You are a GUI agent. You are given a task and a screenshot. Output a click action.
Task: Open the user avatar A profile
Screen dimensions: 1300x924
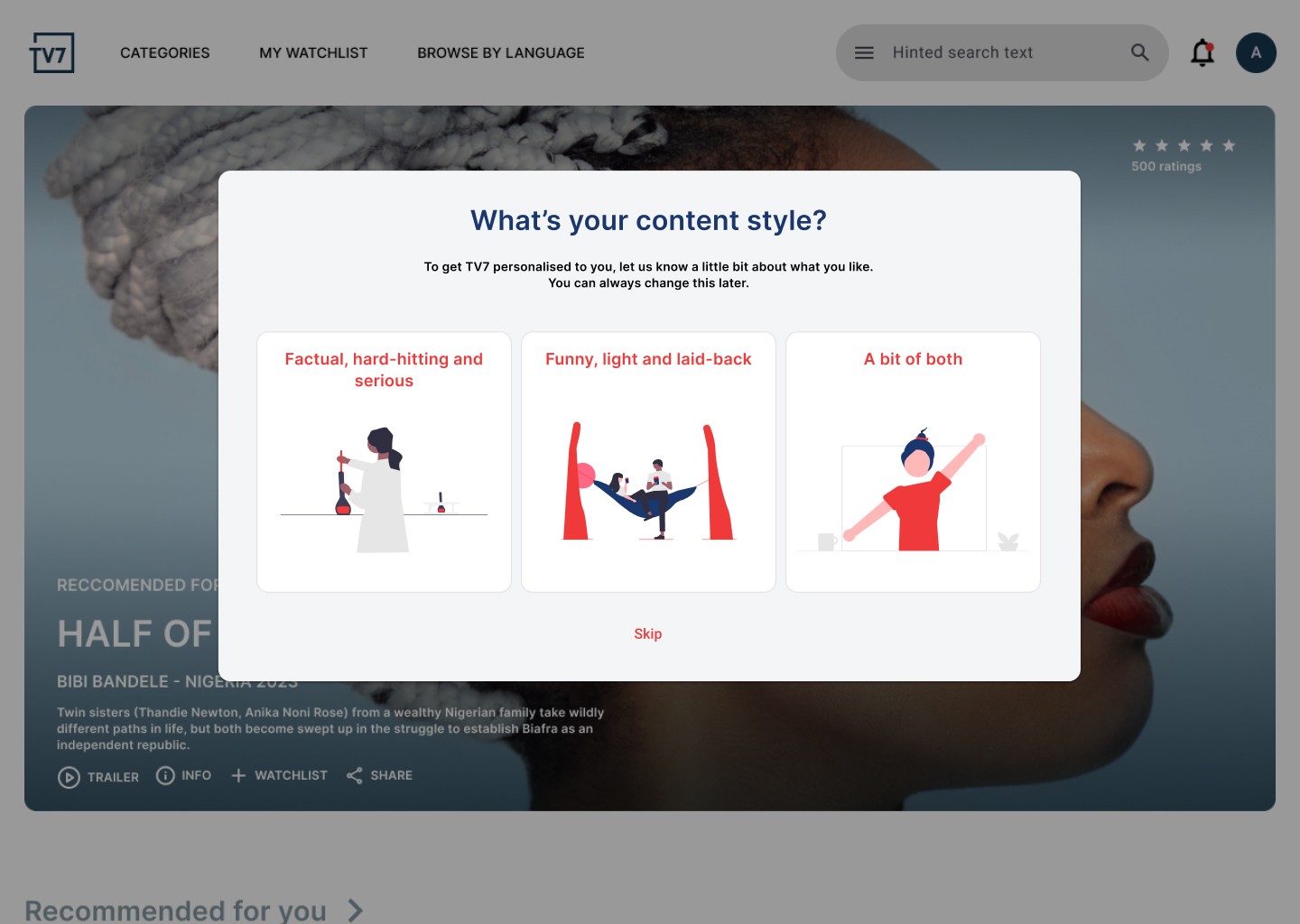[x=1256, y=53]
